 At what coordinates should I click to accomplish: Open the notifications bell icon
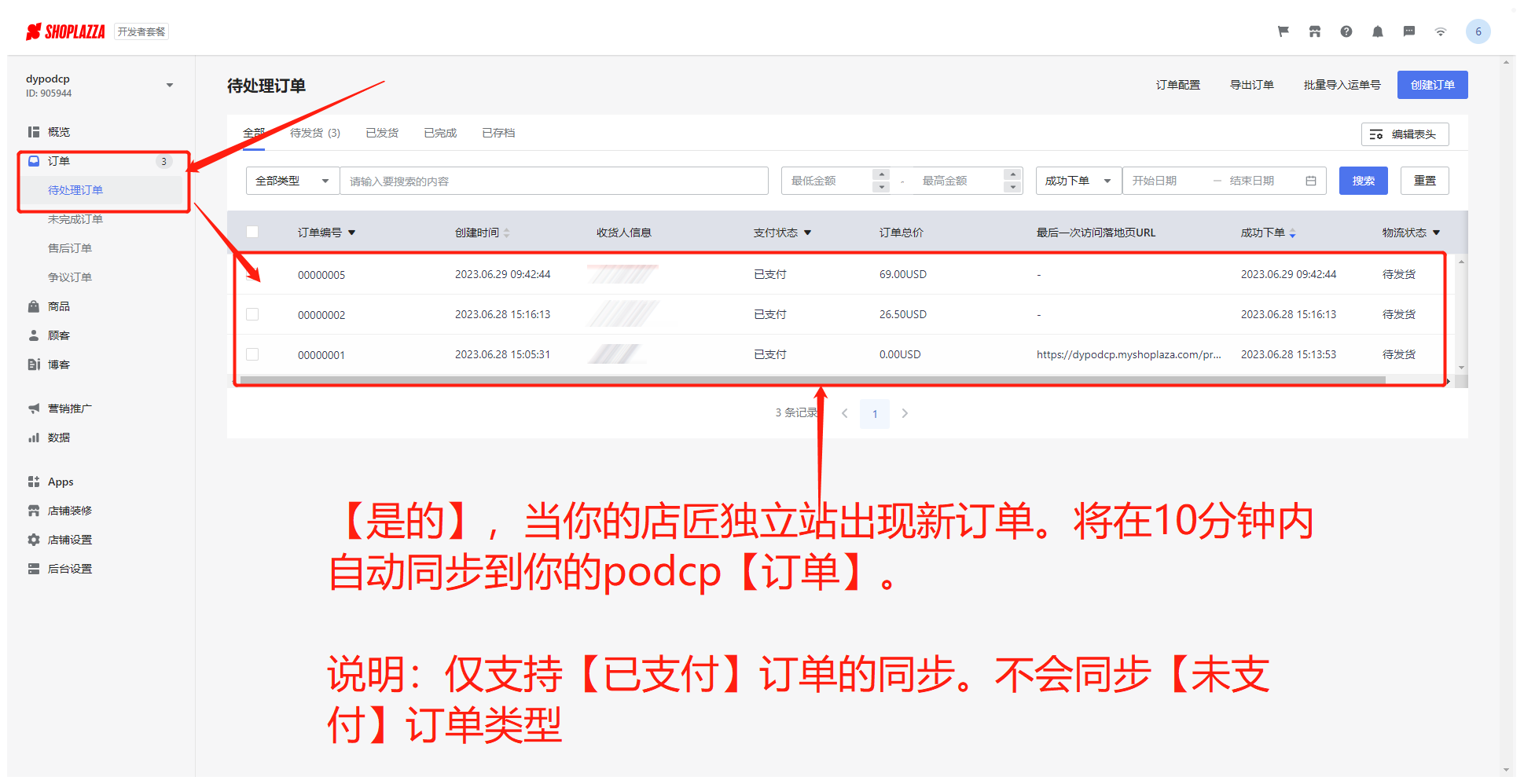tap(1378, 31)
